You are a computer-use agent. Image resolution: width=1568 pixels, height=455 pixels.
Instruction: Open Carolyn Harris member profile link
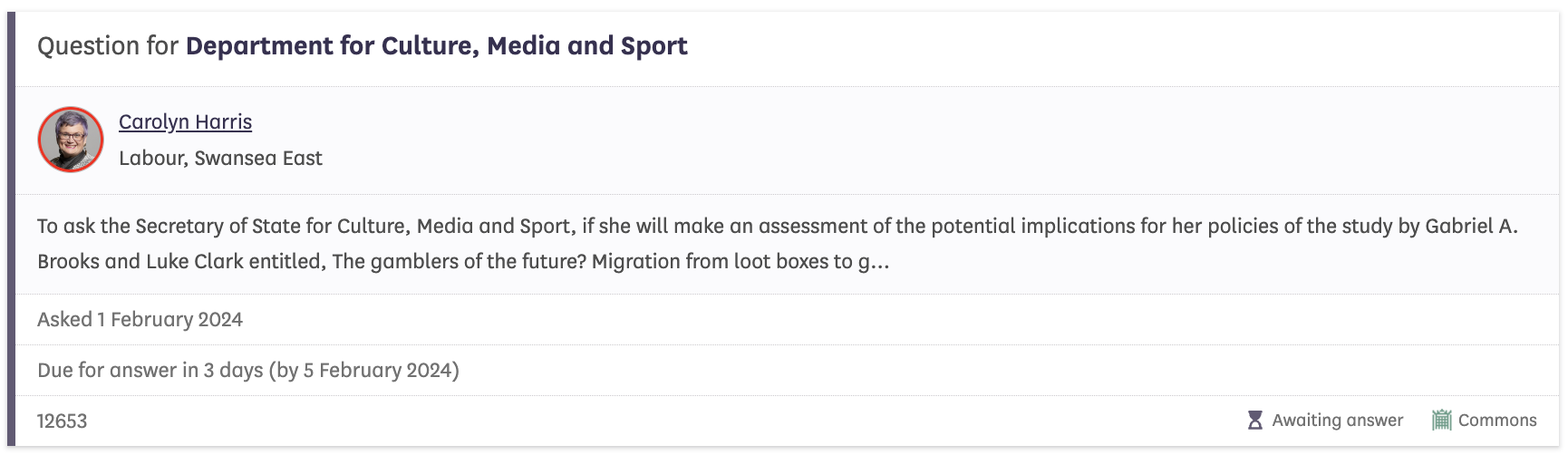(x=185, y=121)
